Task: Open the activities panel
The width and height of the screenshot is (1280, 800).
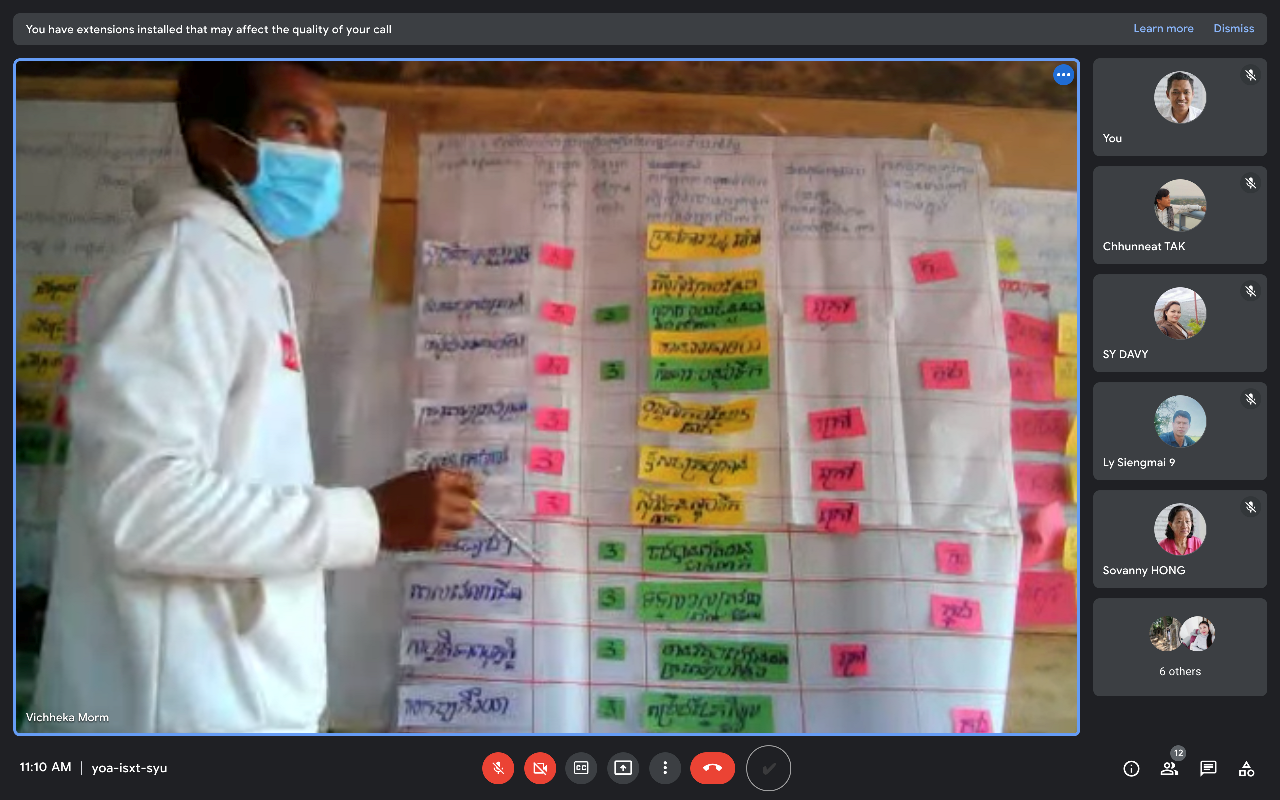Action: (x=1246, y=768)
